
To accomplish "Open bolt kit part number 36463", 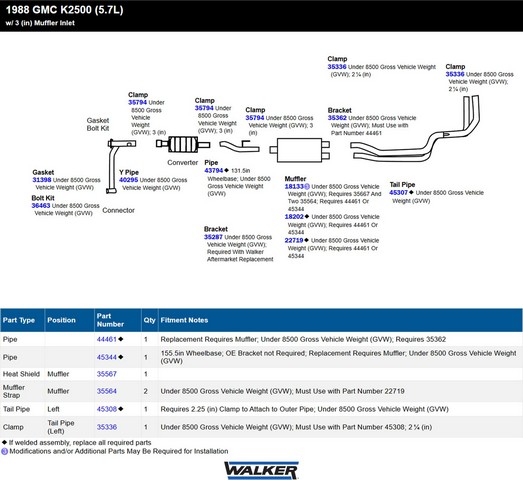I will pyautogui.click(x=41, y=205).
